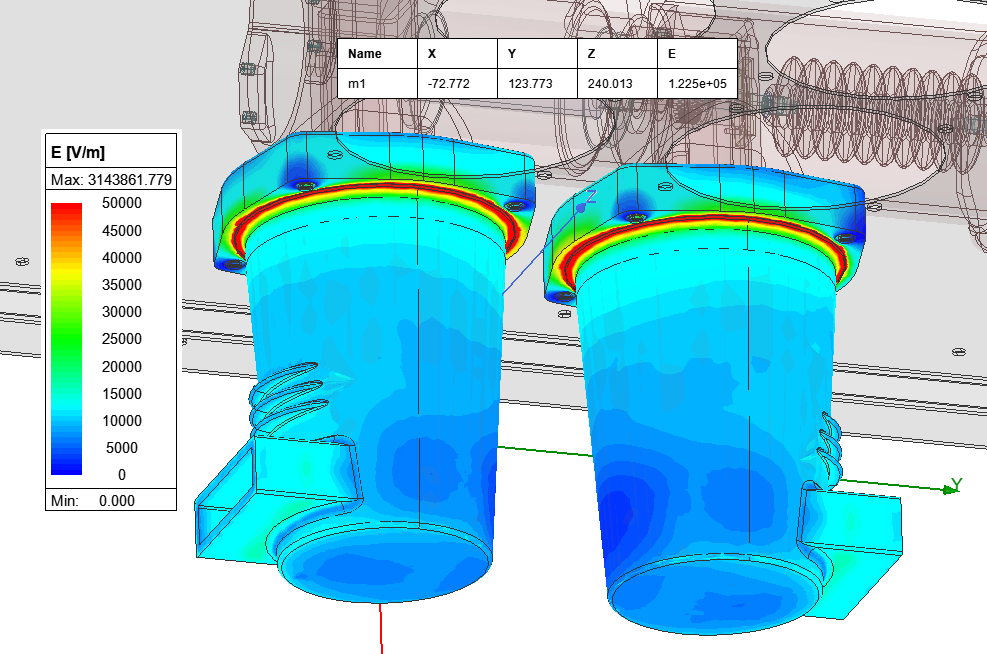Click the blue Z axis label
The width and height of the screenshot is (987, 654).
coord(591,197)
